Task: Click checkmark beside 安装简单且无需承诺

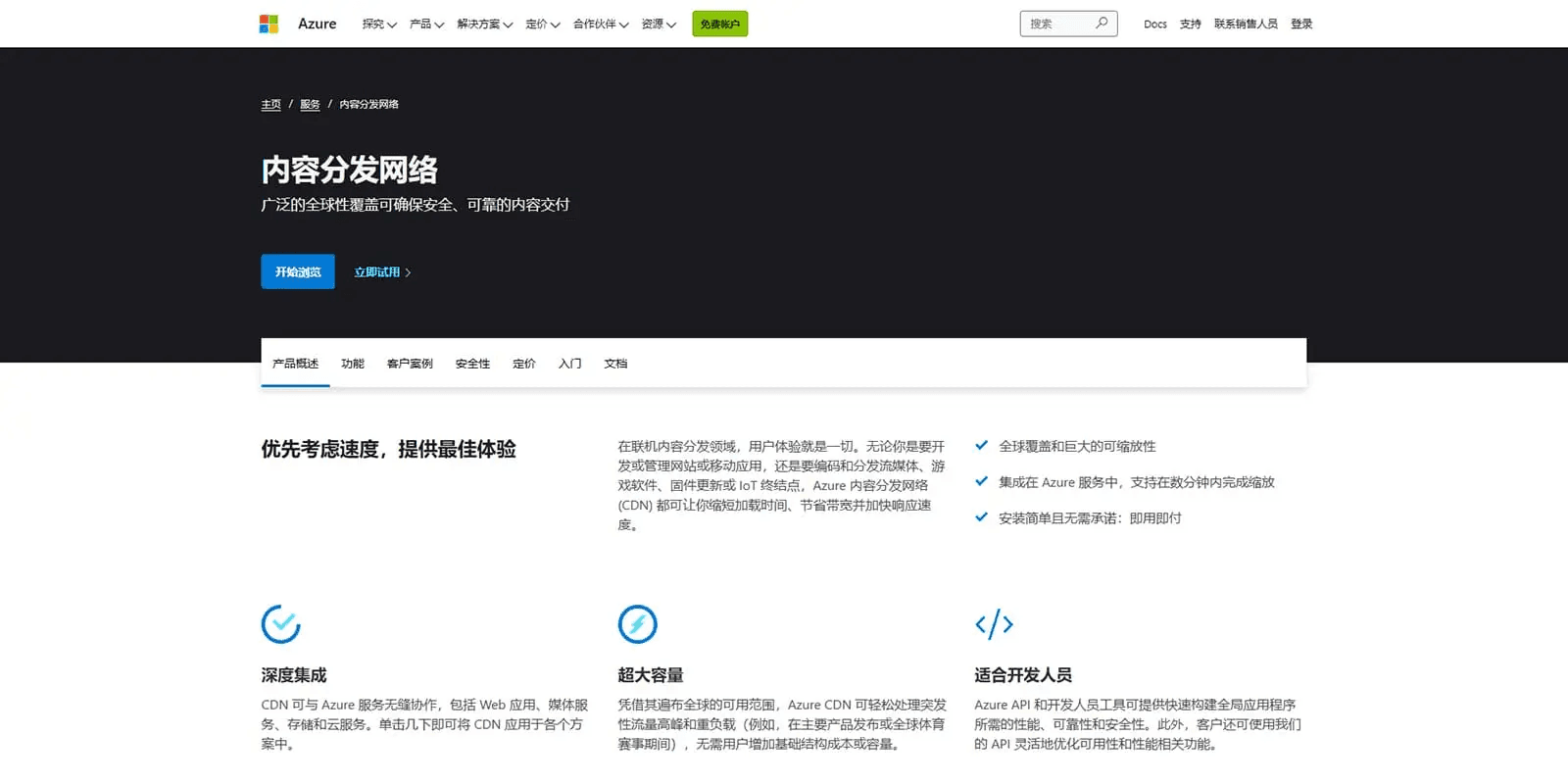Action: click(x=981, y=516)
